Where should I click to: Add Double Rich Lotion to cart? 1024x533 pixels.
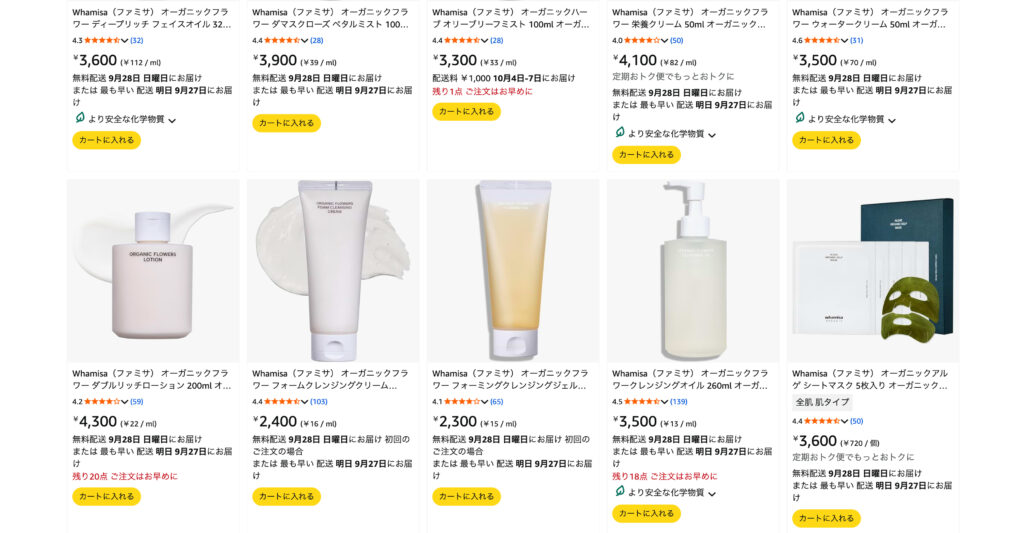[x=106, y=496]
